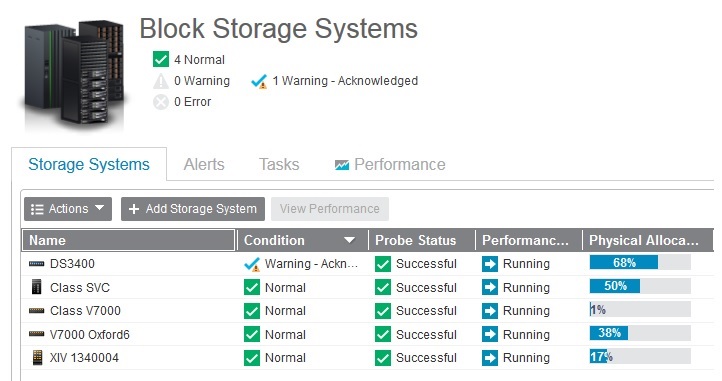
Task: Click the XIV 1340004 17% allocation bar
Action: [640, 356]
